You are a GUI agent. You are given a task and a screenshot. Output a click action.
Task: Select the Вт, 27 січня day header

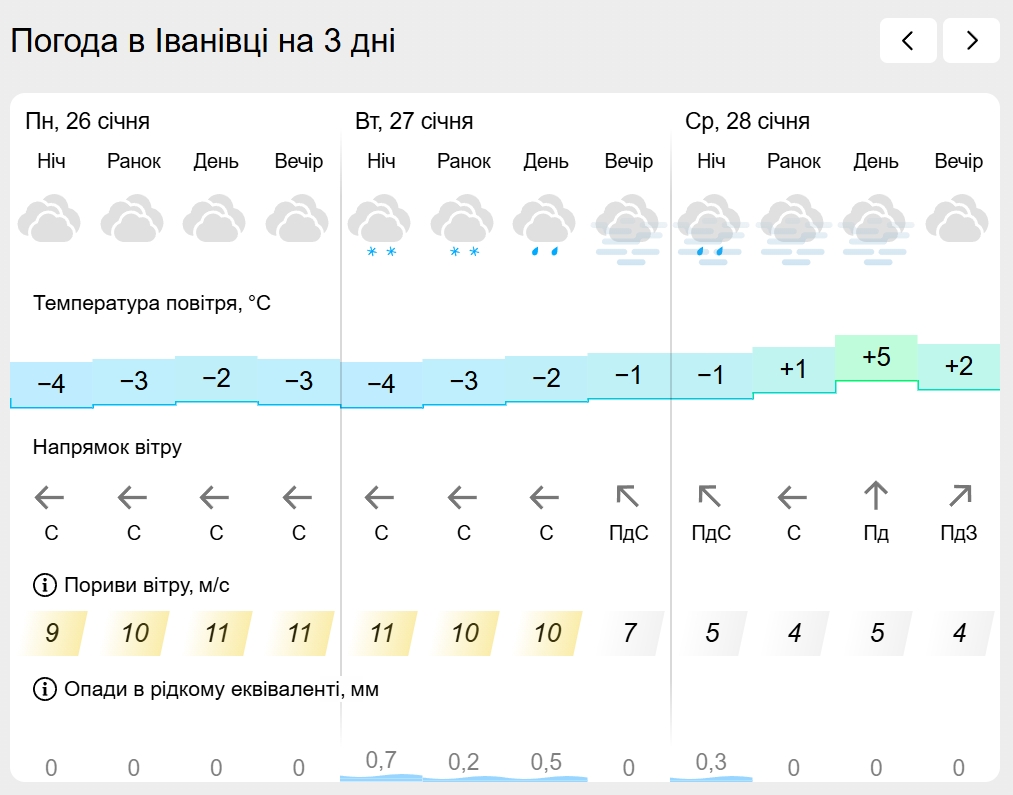(414, 122)
